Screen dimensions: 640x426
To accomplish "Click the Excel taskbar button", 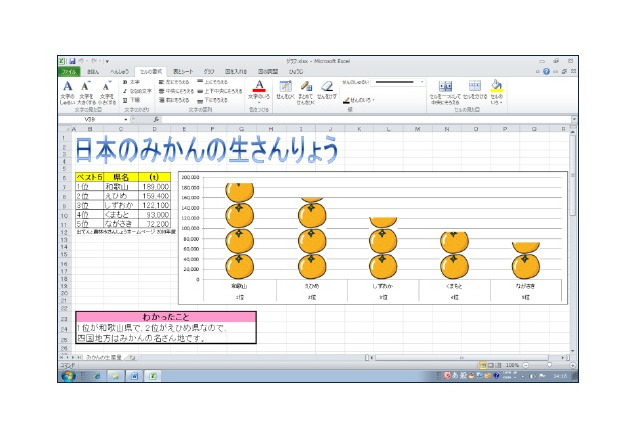I will pyautogui.click(x=153, y=376).
